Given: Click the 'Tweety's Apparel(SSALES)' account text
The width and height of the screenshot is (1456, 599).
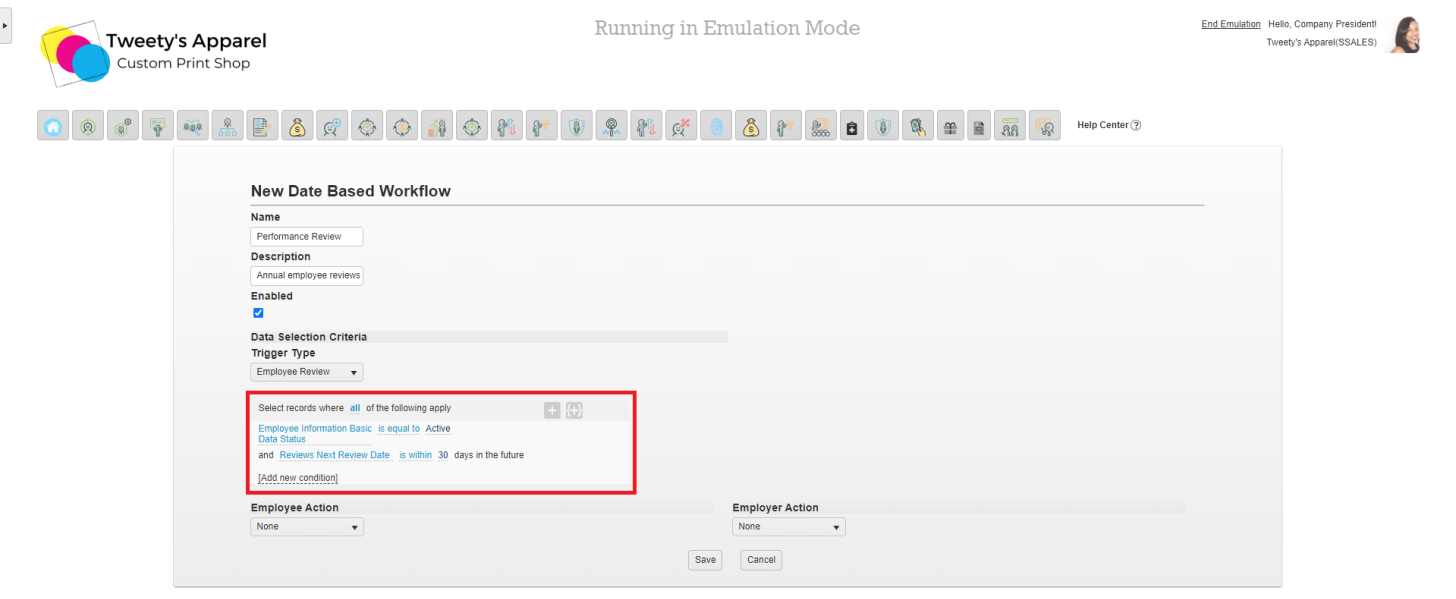Looking at the screenshot, I should 1321,42.
